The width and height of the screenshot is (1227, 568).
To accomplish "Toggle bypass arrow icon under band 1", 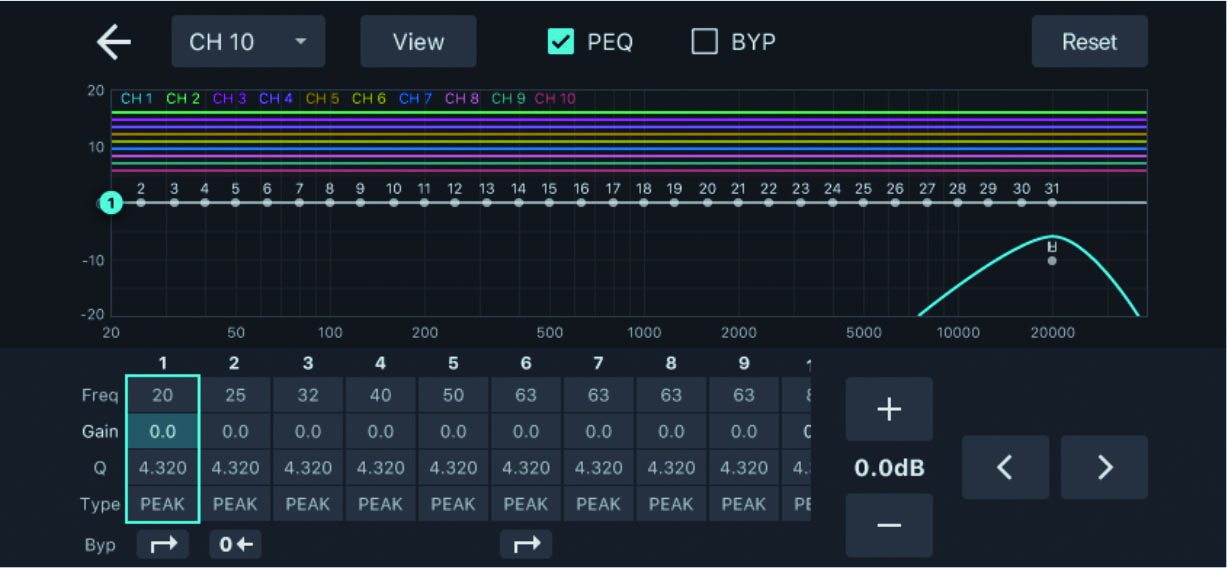I will pos(162,545).
